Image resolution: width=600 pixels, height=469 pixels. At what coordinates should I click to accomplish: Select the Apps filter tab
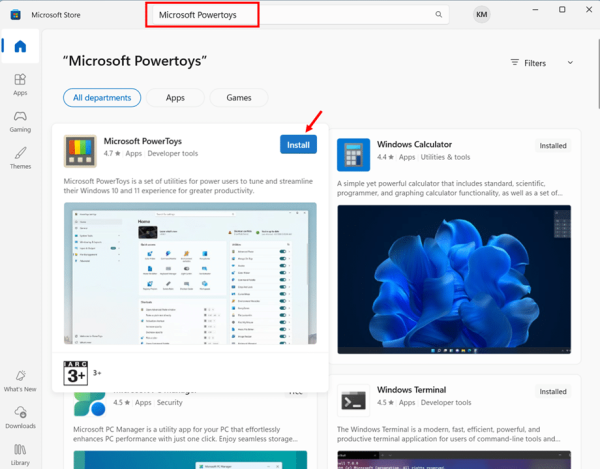pos(175,98)
